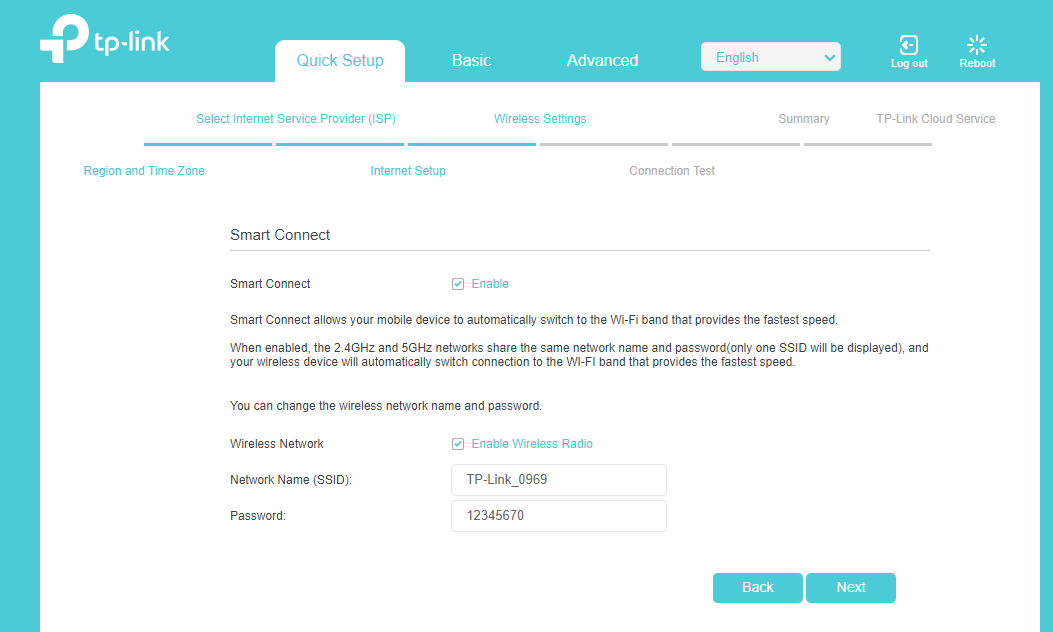This screenshot has width=1053, height=632.
Task: Jump to Region and Time Zone step
Action: [x=144, y=171]
